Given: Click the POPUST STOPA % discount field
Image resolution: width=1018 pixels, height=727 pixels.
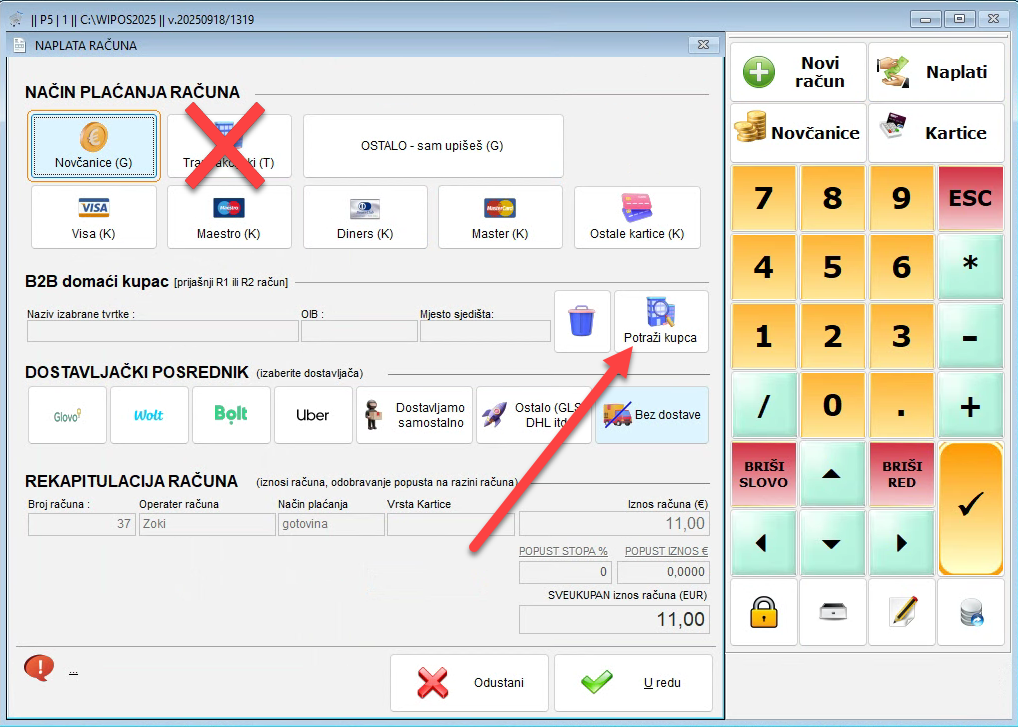Looking at the screenshot, I should (x=564, y=572).
